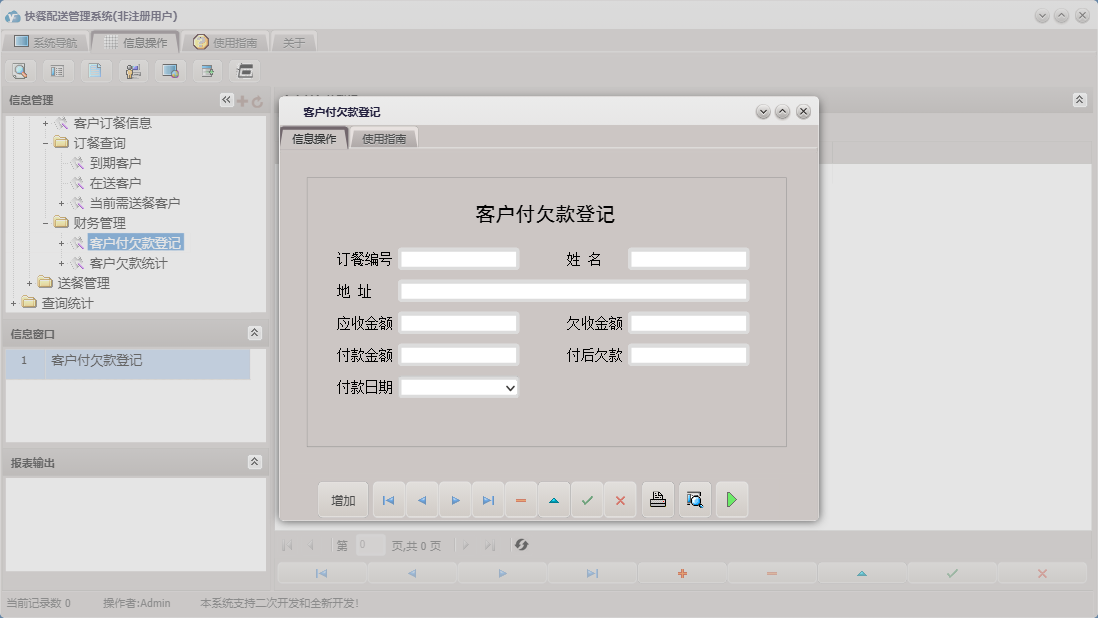The width and height of the screenshot is (1098, 618).
Task: Click the first-record navigation arrow in dialog
Action: click(388, 499)
